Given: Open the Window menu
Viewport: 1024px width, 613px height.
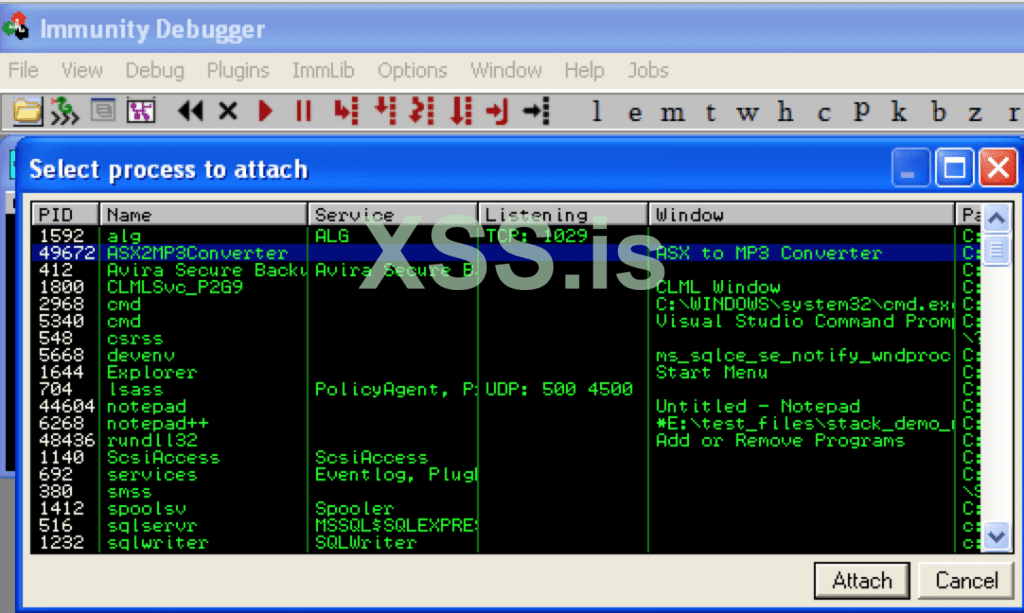Looking at the screenshot, I should [506, 70].
